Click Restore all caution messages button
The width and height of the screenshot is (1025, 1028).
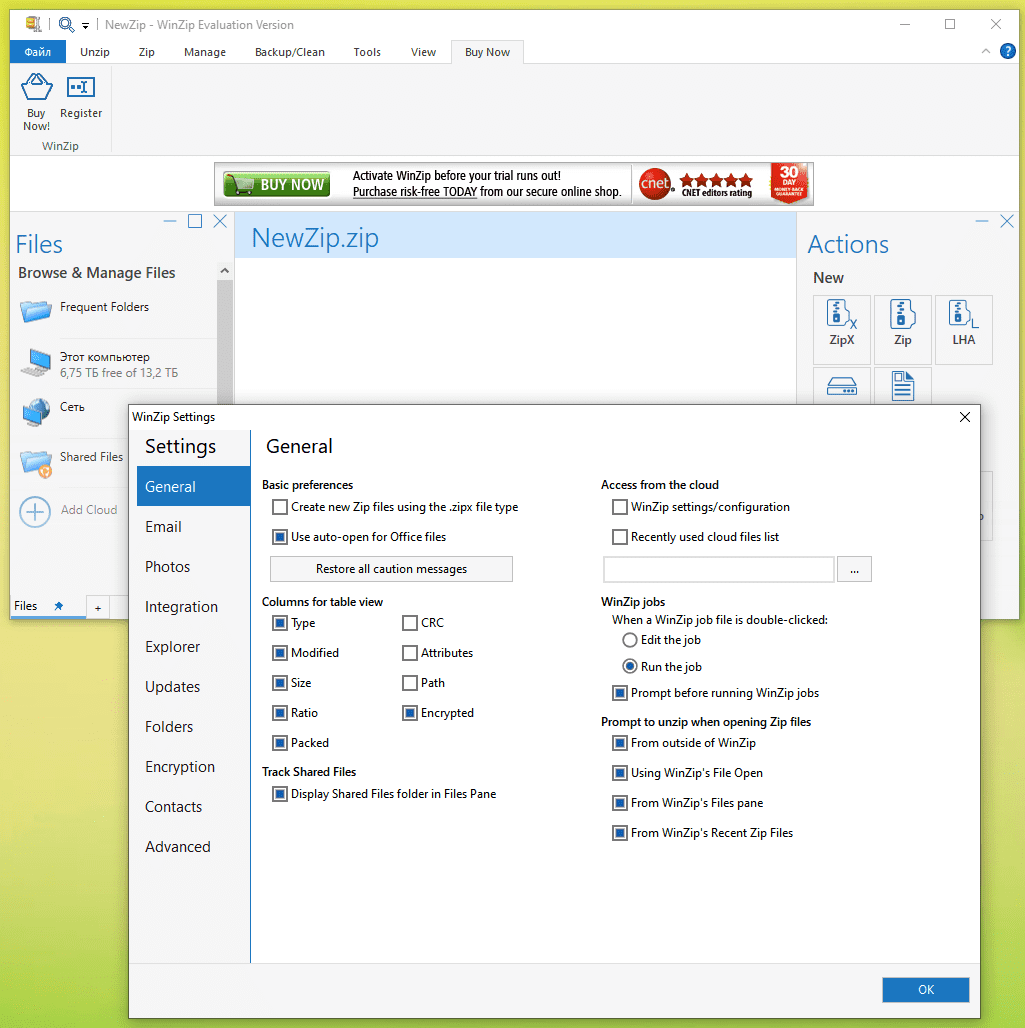click(x=392, y=569)
